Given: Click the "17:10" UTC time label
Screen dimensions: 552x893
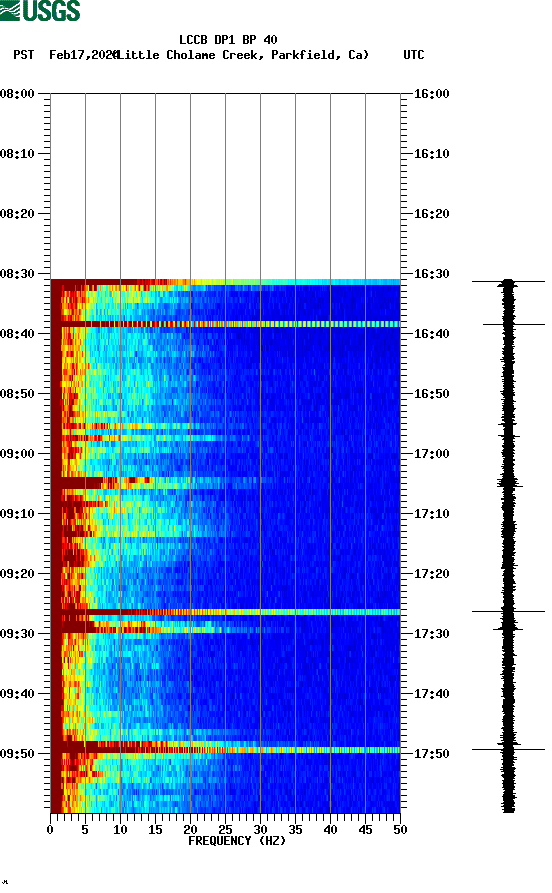Looking at the screenshot, I should coord(431,514).
